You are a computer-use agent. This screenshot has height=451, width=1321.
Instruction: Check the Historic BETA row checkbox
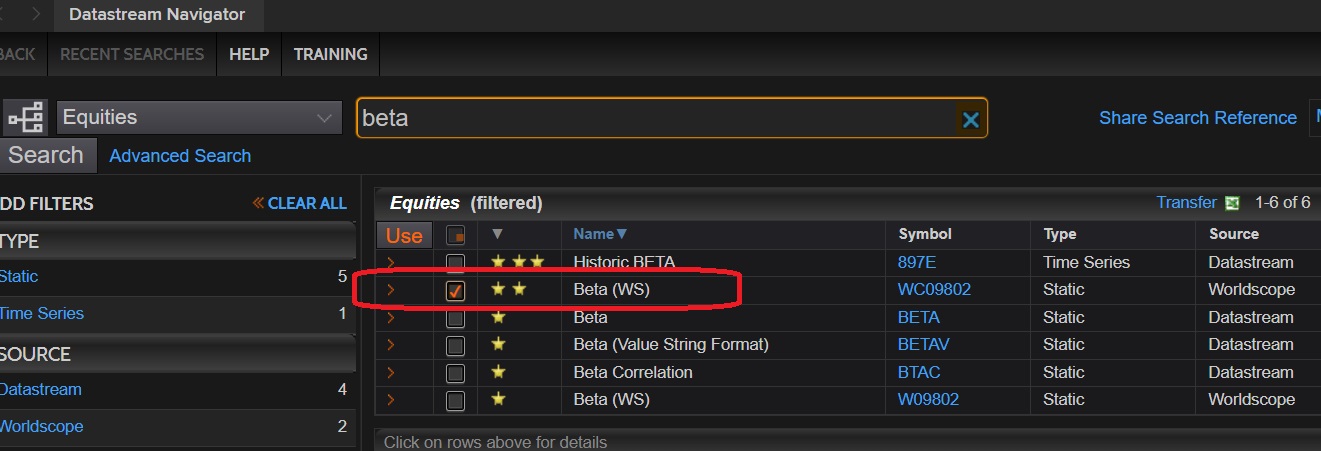(455, 263)
